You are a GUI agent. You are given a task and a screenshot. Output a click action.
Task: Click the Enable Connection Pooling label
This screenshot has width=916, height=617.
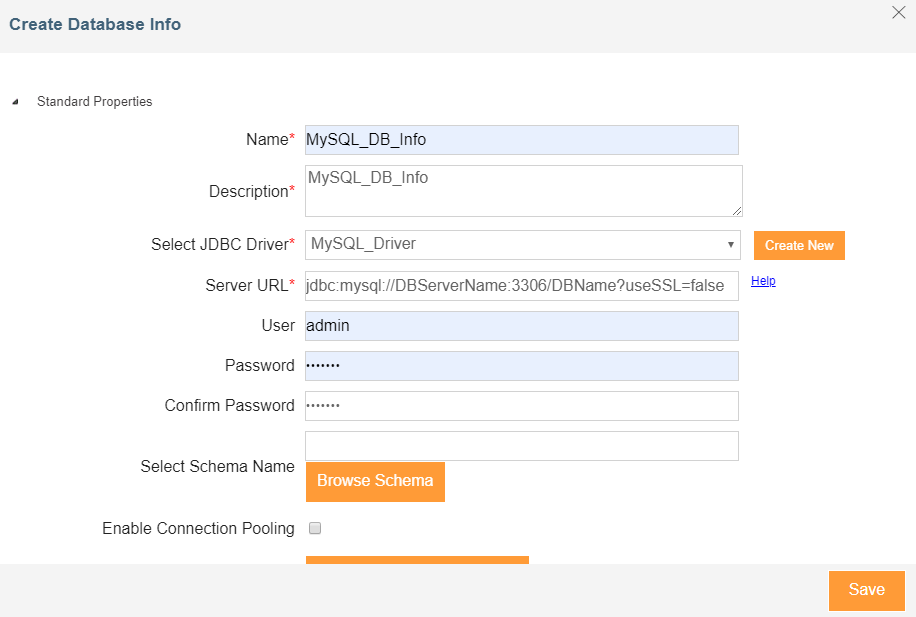point(198,528)
